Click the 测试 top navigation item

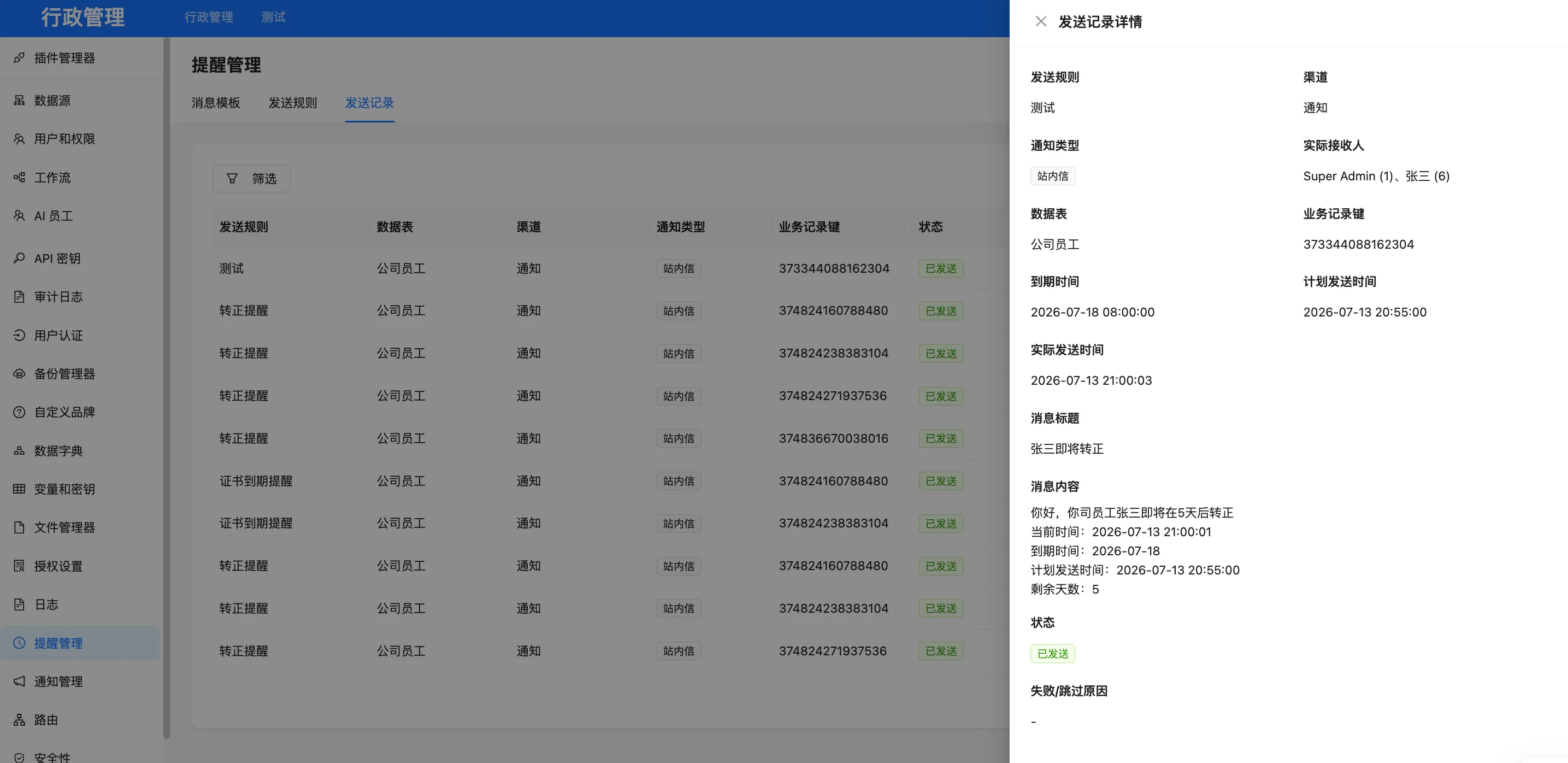click(273, 17)
